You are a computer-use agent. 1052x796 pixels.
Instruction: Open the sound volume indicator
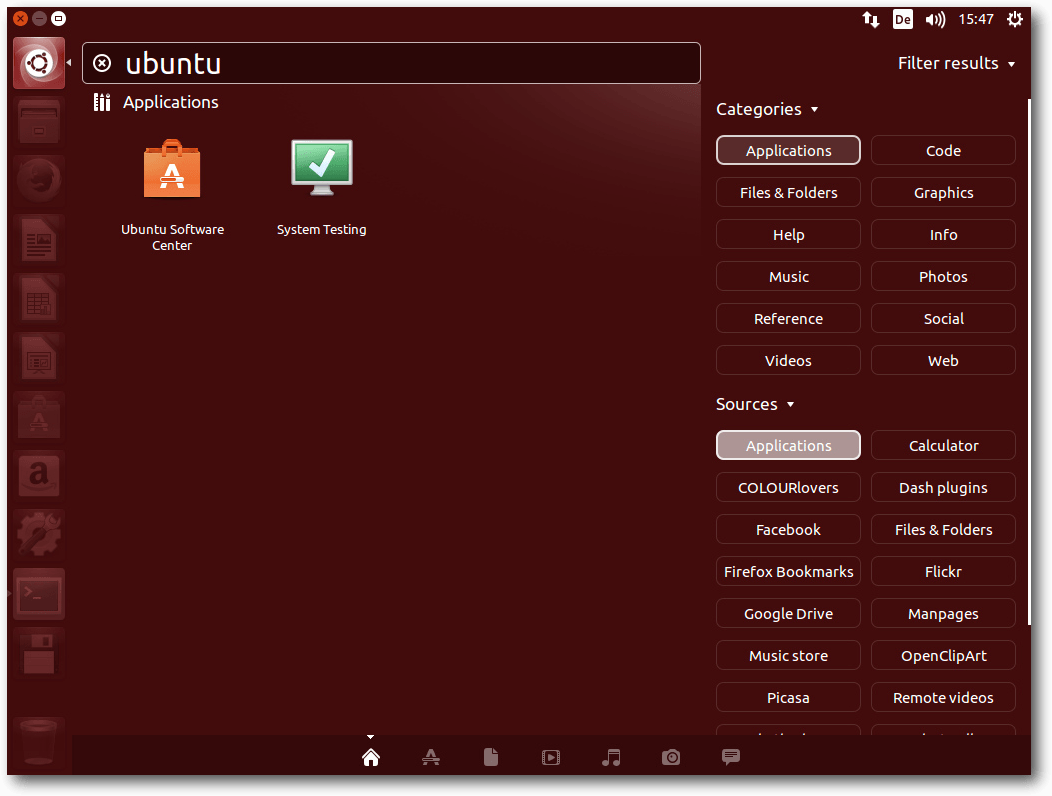pyautogui.click(x=935, y=19)
